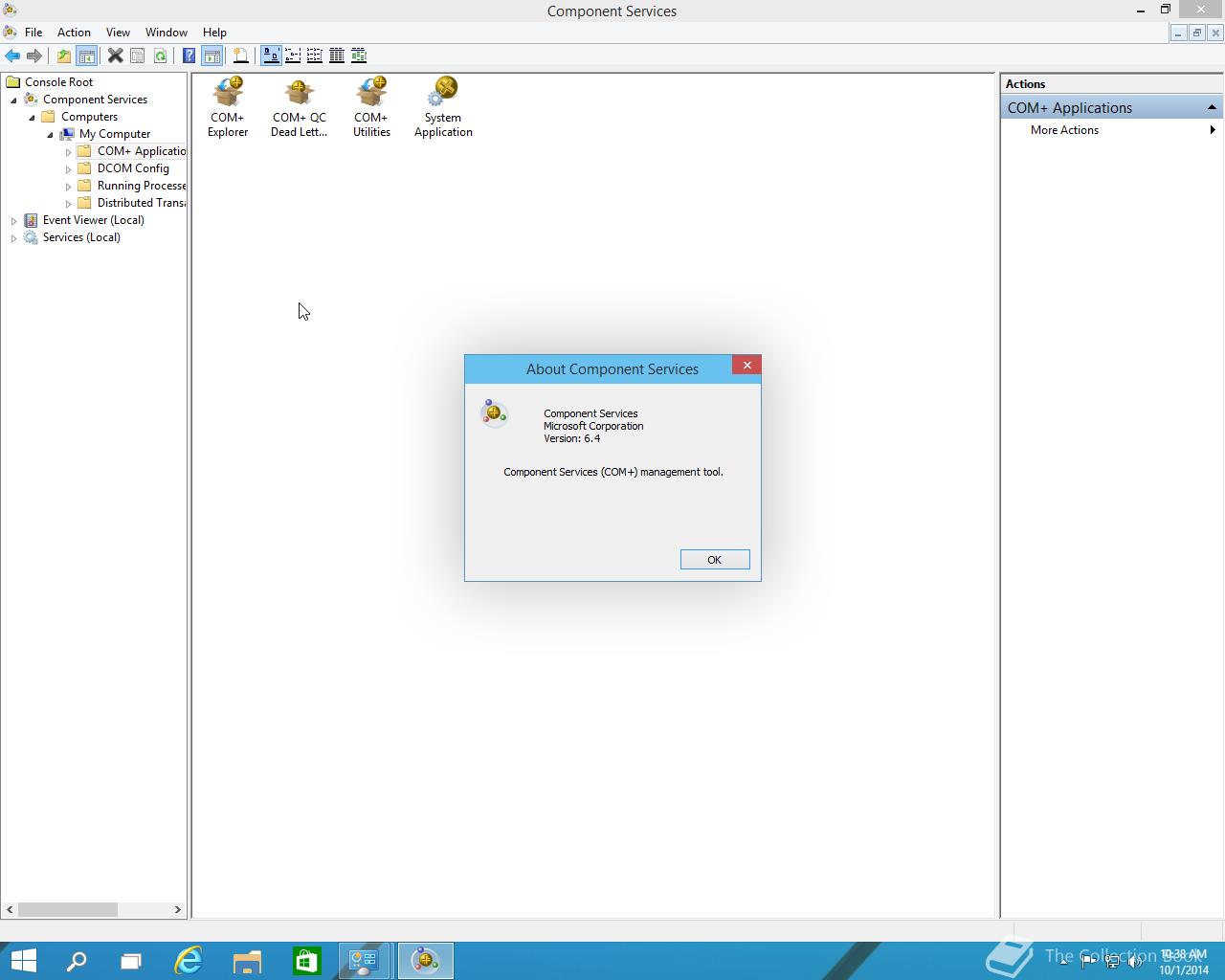Click tree pane scrollbar right arrow
Image resolution: width=1225 pixels, height=980 pixels.
click(x=178, y=909)
